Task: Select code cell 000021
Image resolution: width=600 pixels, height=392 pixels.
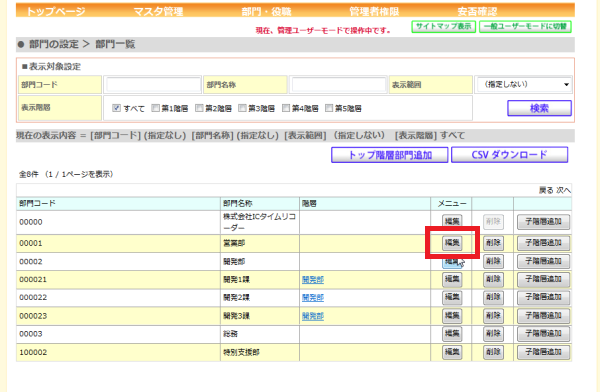Action: 118,280
